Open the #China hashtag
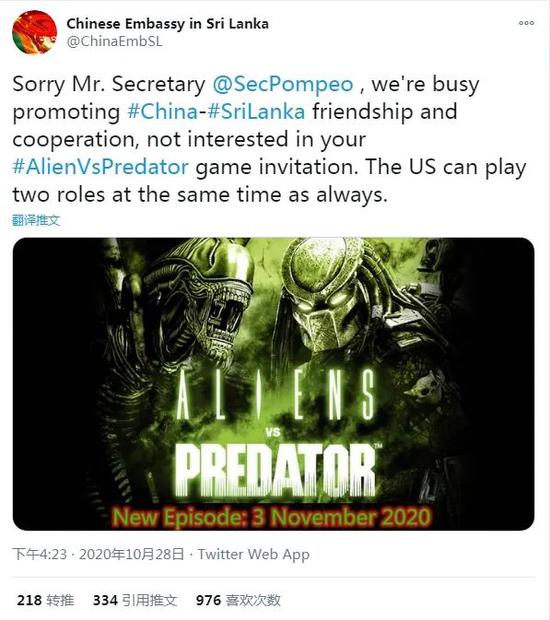This screenshot has height=620, width=550. [163, 112]
